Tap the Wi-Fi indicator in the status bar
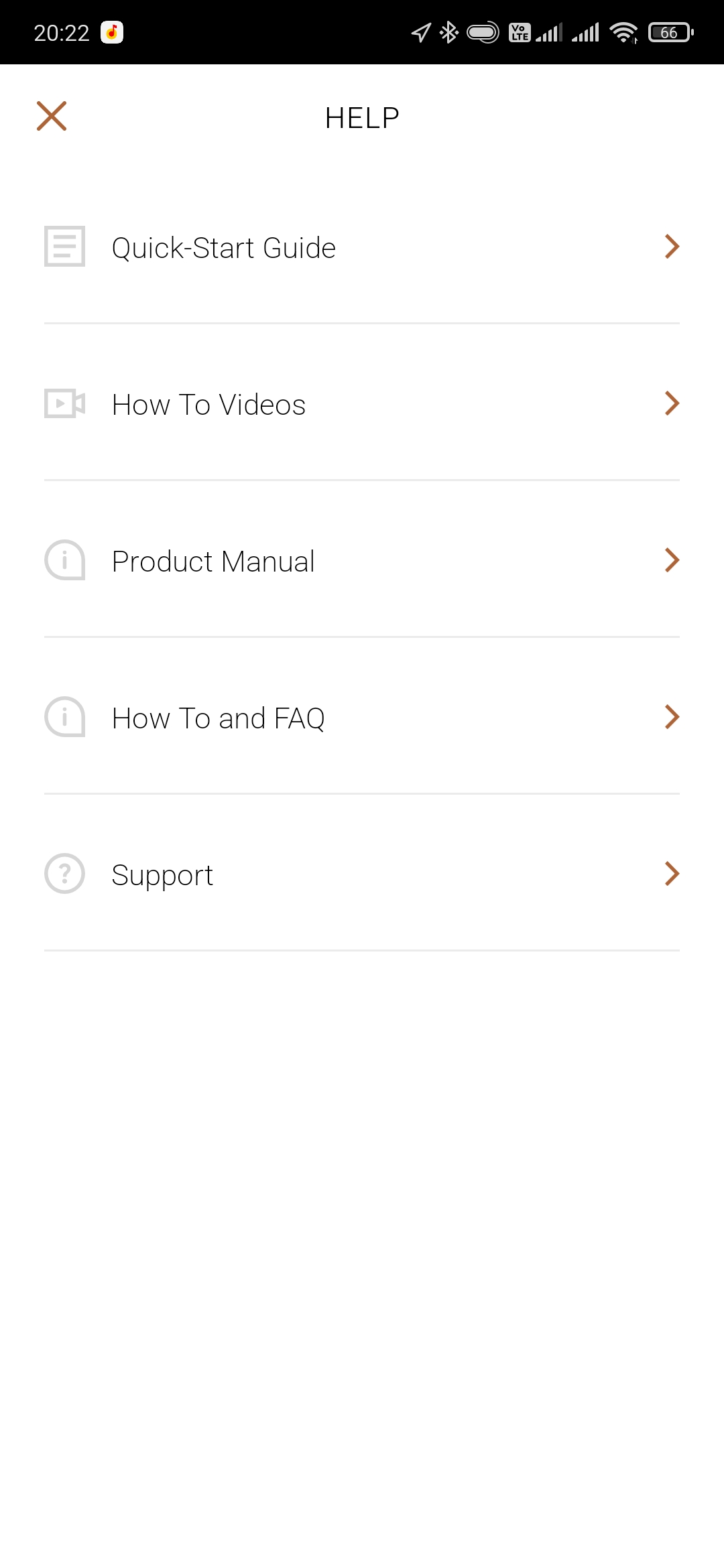Viewport: 724px width, 1568px height. (x=624, y=32)
